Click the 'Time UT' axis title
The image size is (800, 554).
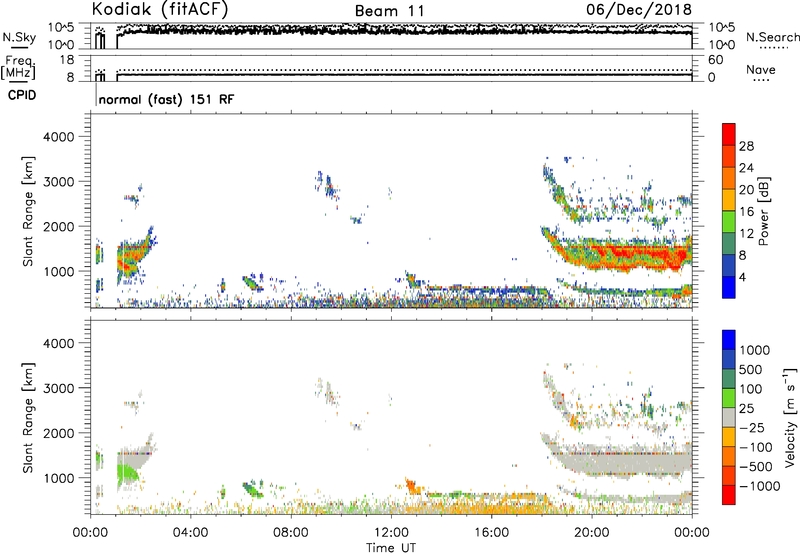click(x=391, y=548)
